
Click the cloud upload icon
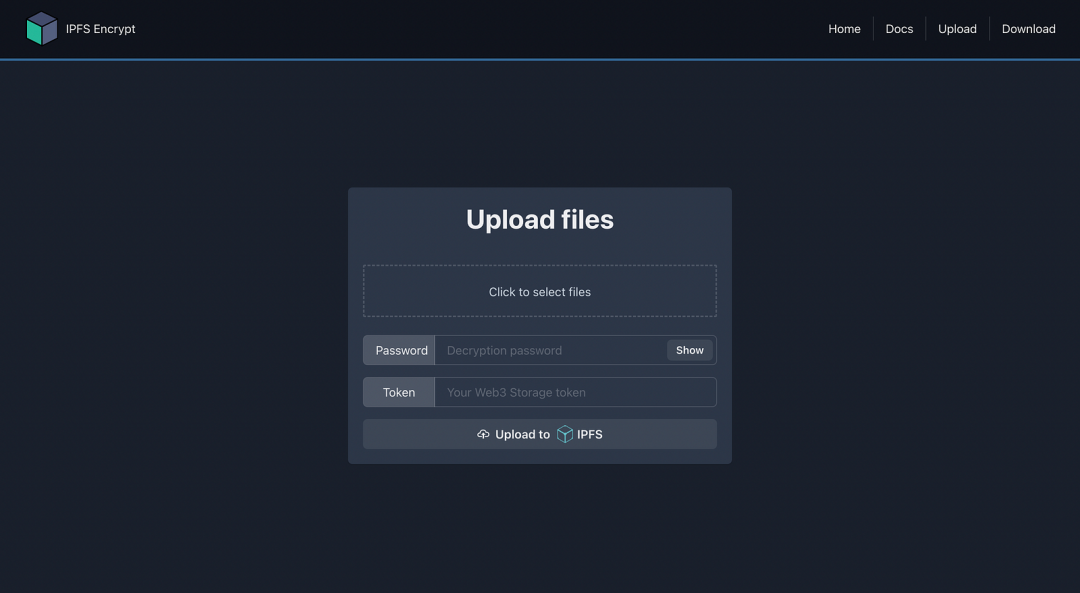(483, 434)
